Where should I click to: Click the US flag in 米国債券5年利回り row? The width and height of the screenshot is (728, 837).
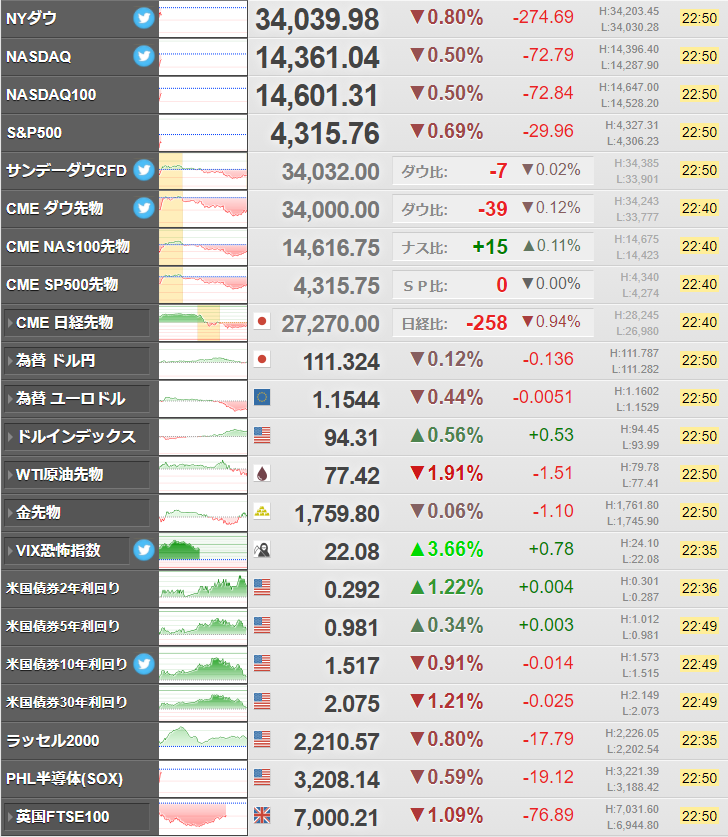(x=262, y=625)
